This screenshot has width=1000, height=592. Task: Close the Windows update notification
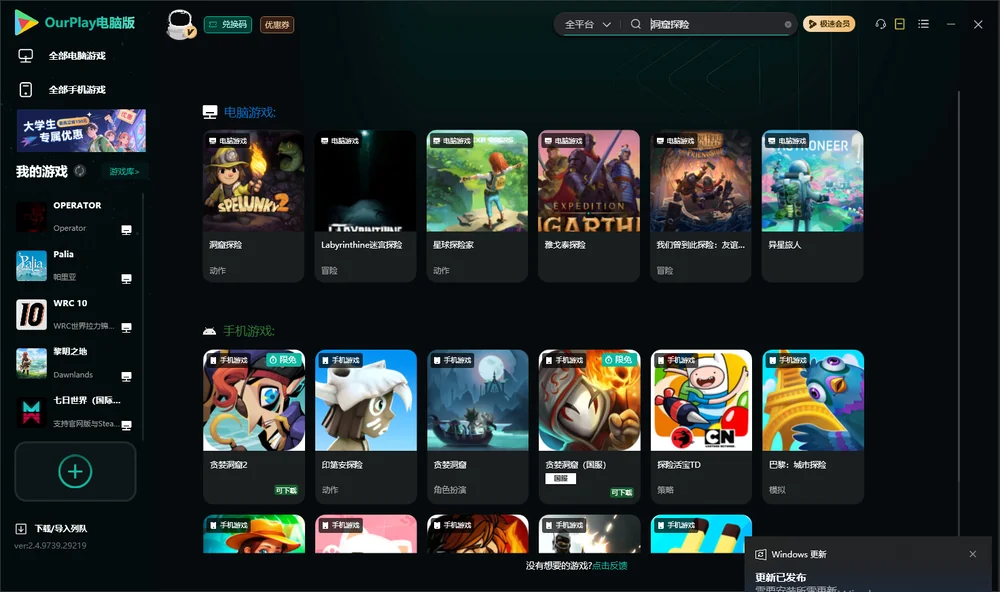tap(973, 554)
